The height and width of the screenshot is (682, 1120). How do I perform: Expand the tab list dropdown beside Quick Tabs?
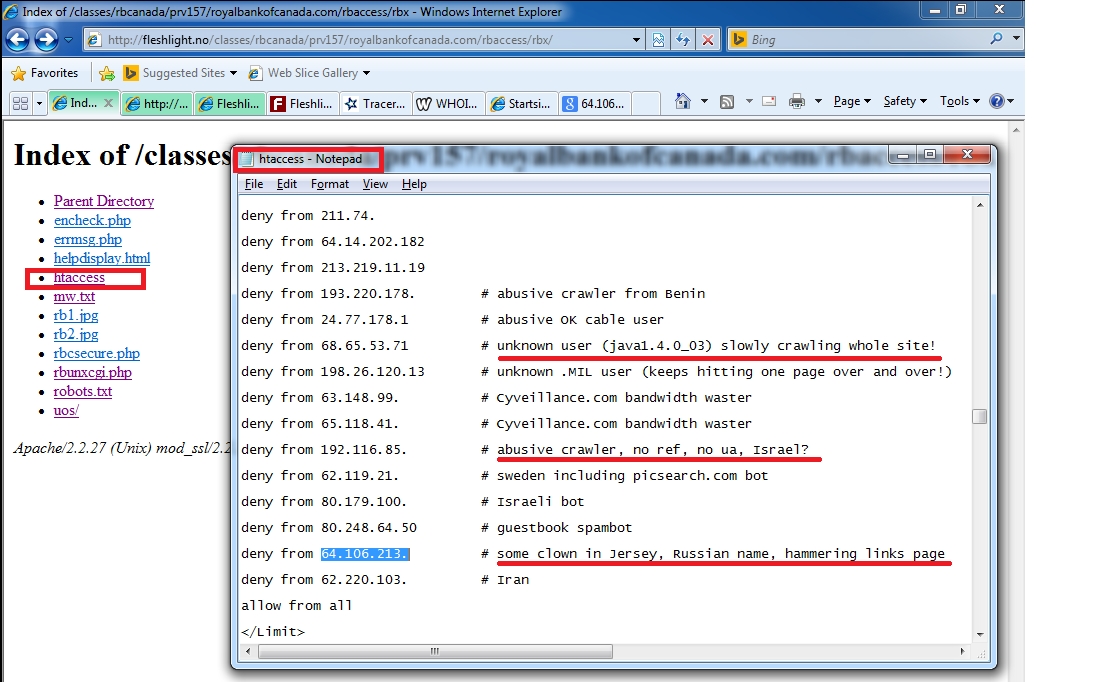pos(39,104)
